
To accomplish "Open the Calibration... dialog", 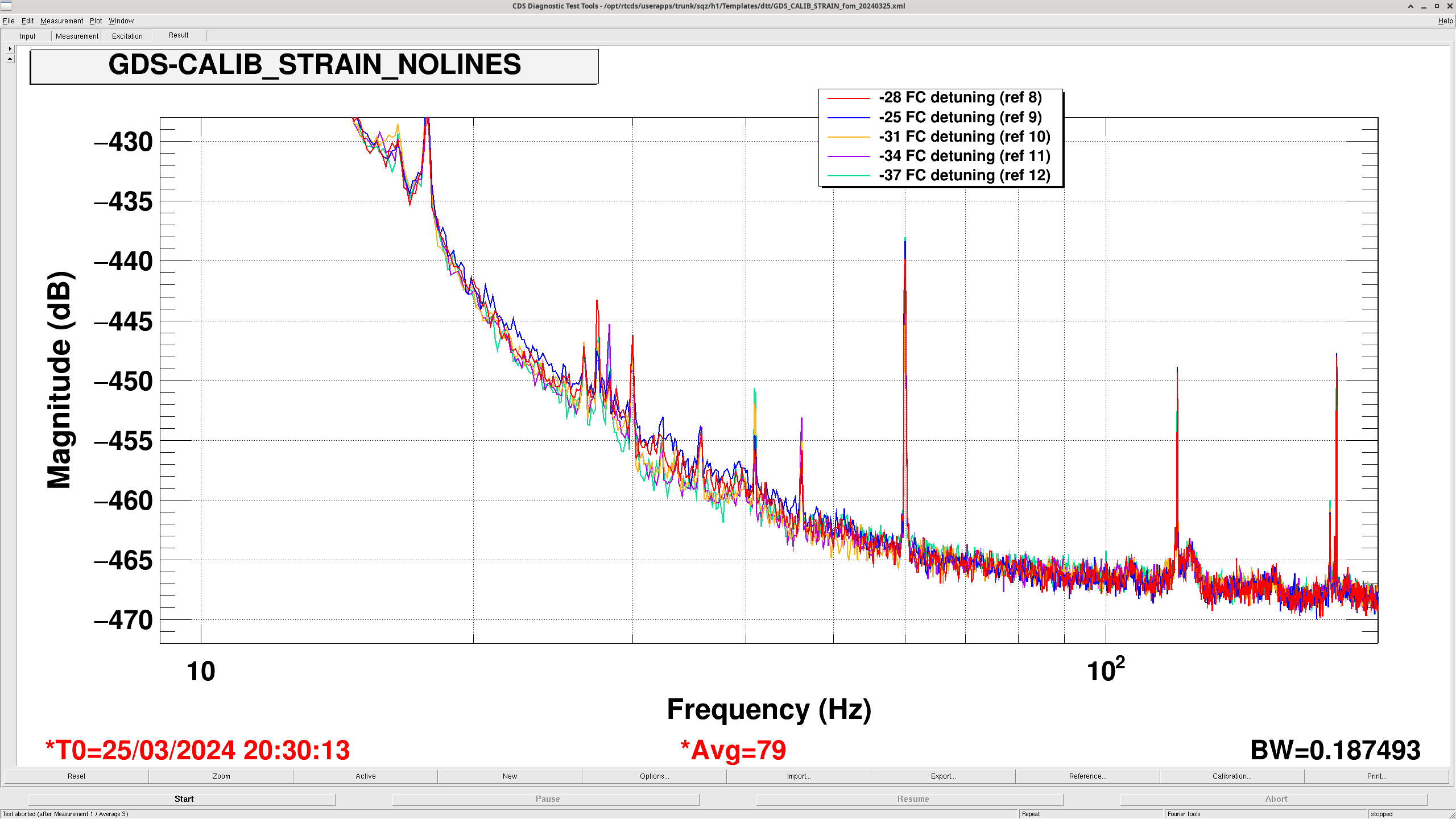I will [x=1232, y=776].
